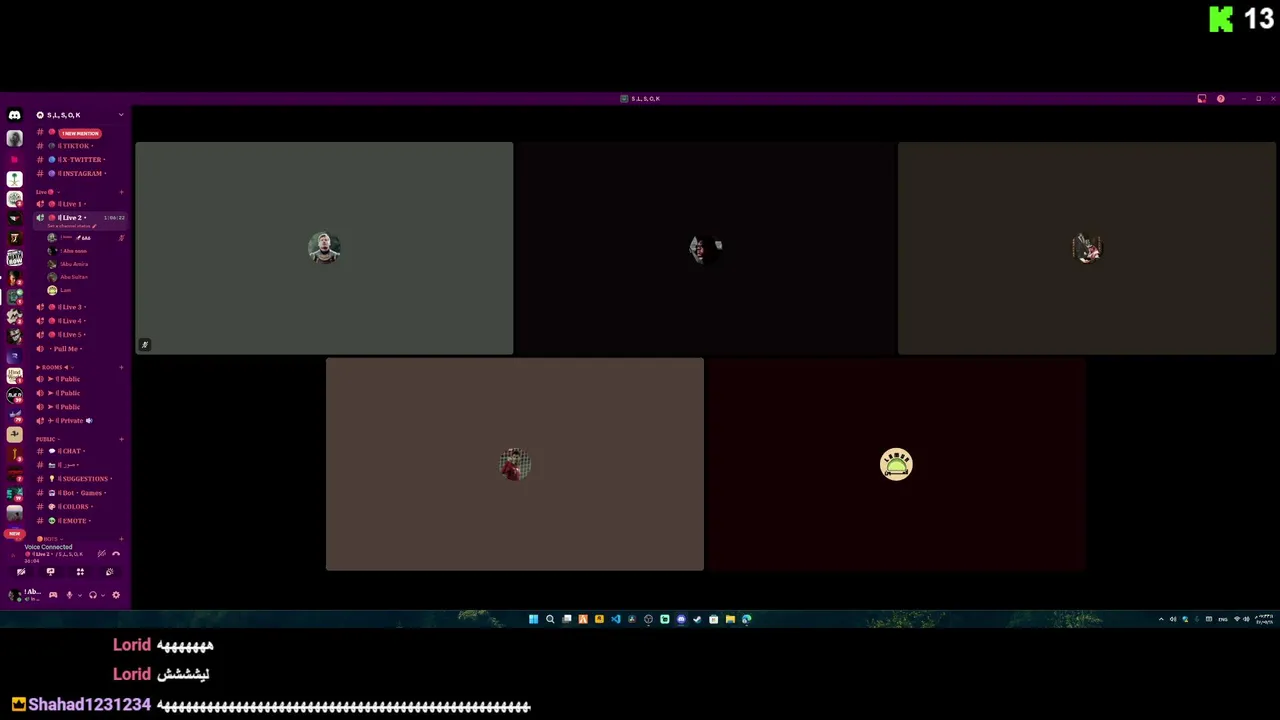Open the TIKTOK text channel
Viewport: 1280px width, 720px height.
[80, 146]
